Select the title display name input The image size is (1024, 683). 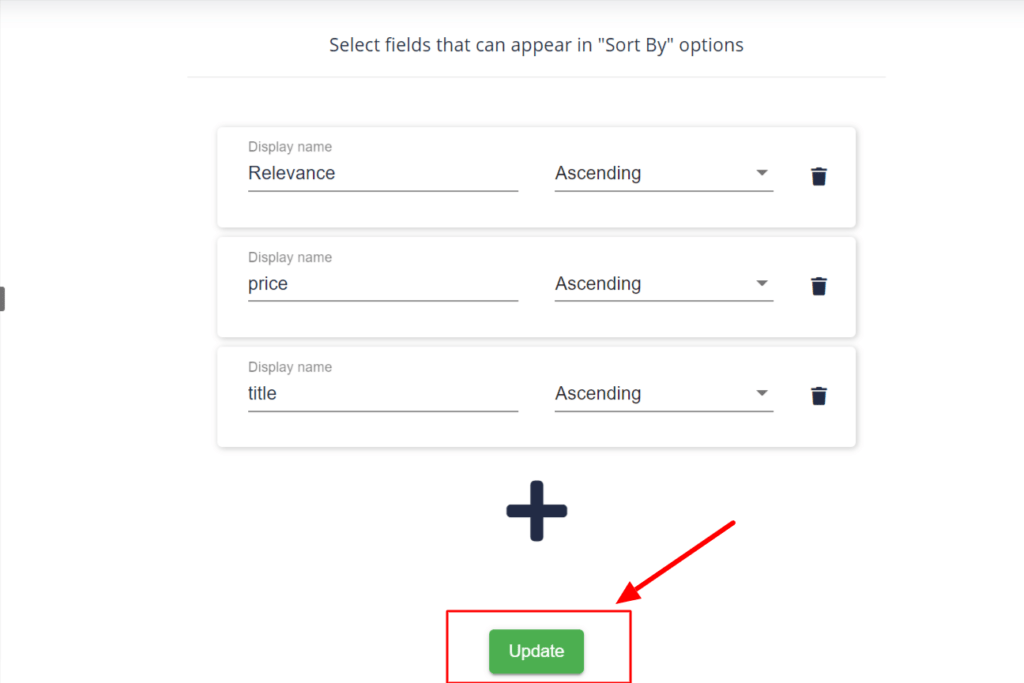[383, 393]
